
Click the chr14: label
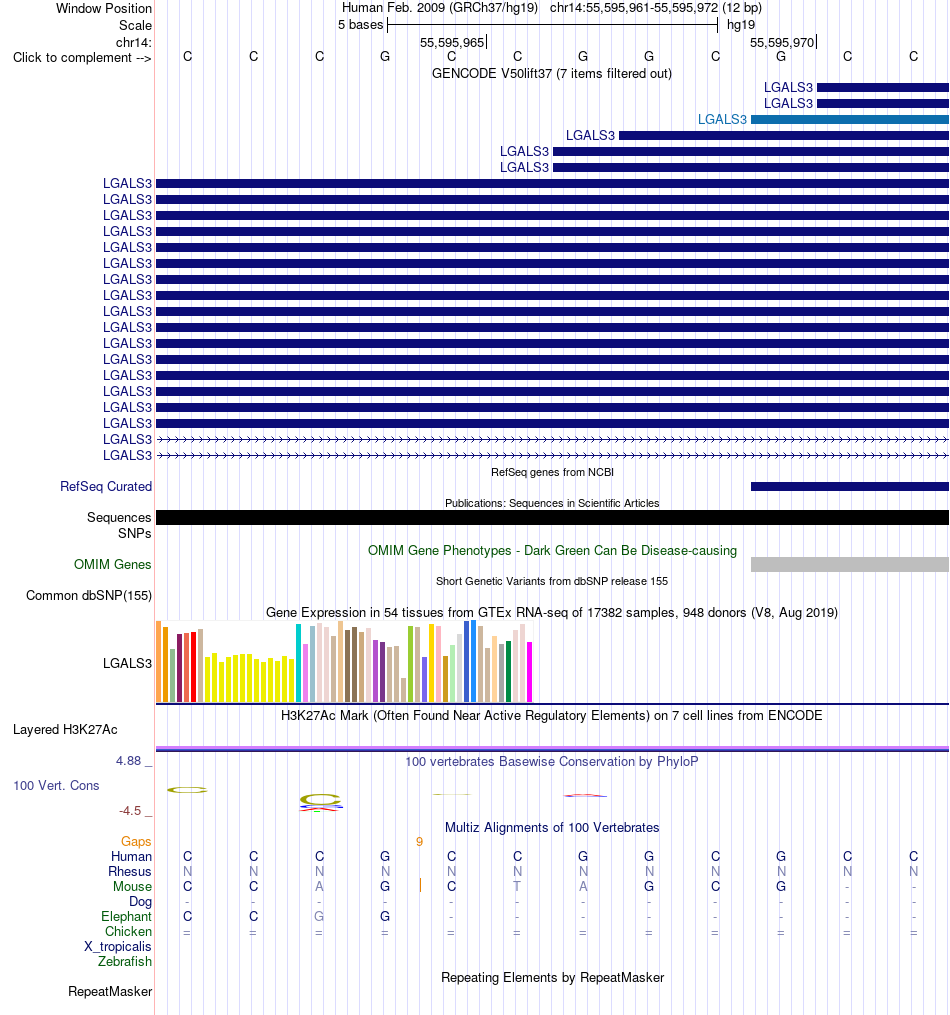(134, 42)
